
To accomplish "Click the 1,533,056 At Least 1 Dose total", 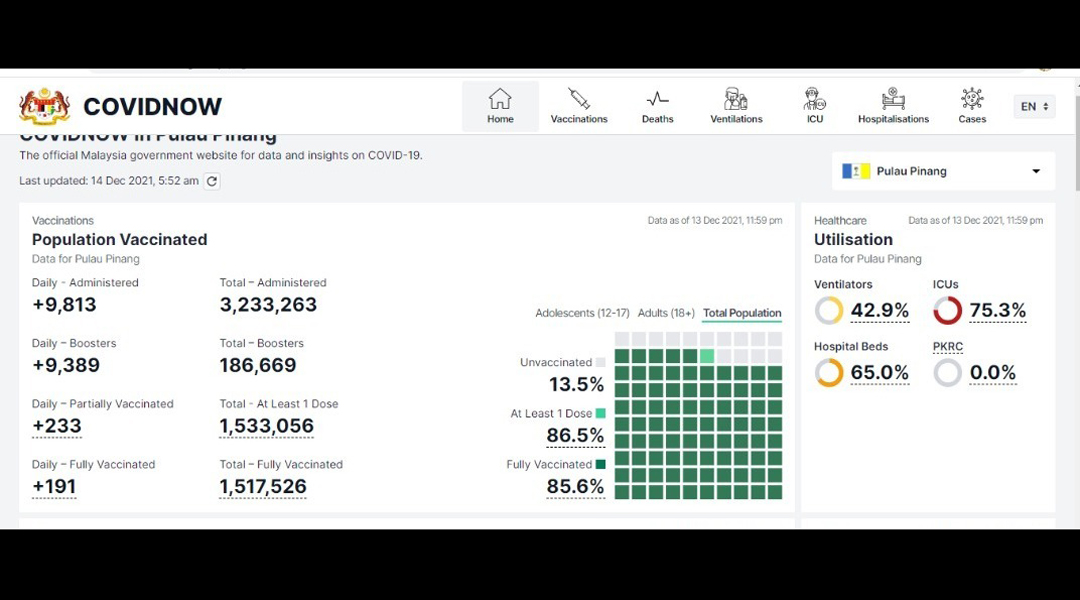I will 267,426.
